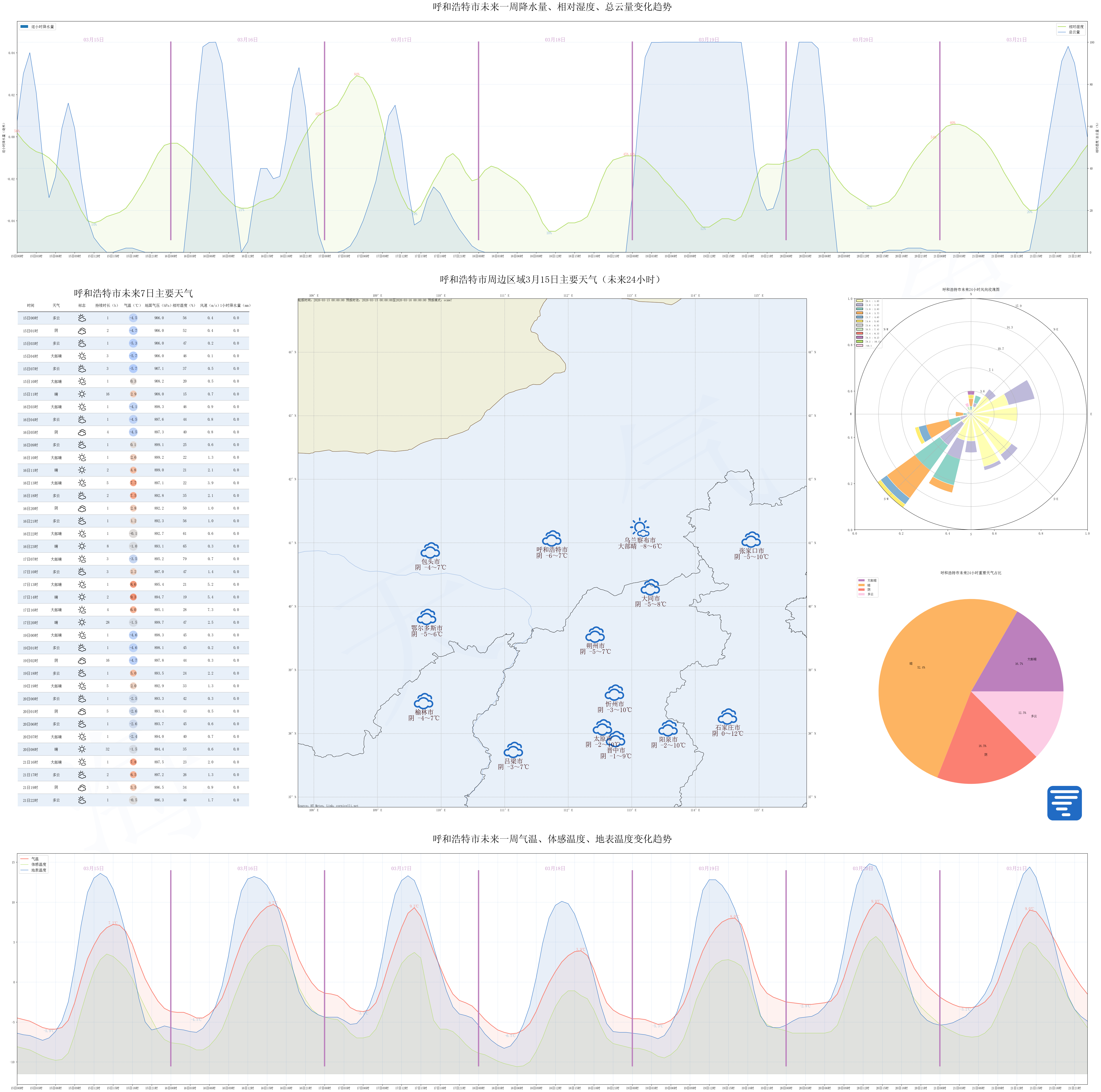Click the 03月17日 label in precipitation chart

(x=401, y=40)
